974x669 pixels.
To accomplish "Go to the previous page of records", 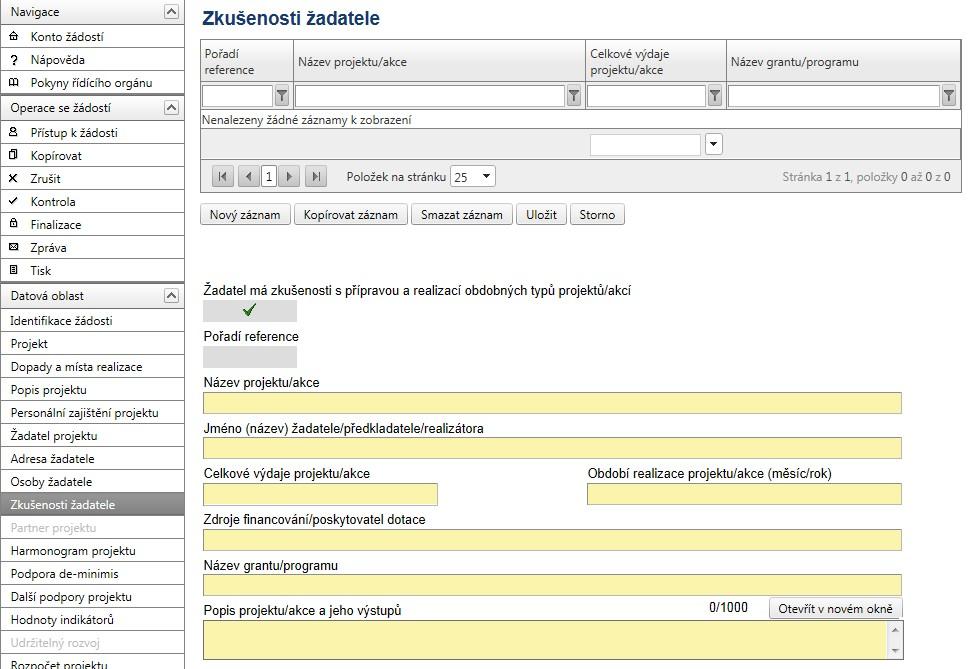I will (x=248, y=177).
